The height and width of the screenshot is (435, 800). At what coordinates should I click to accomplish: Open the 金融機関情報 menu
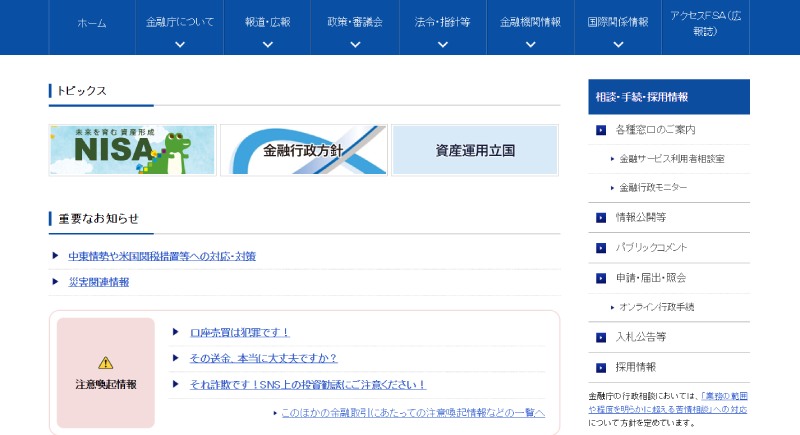click(530, 22)
